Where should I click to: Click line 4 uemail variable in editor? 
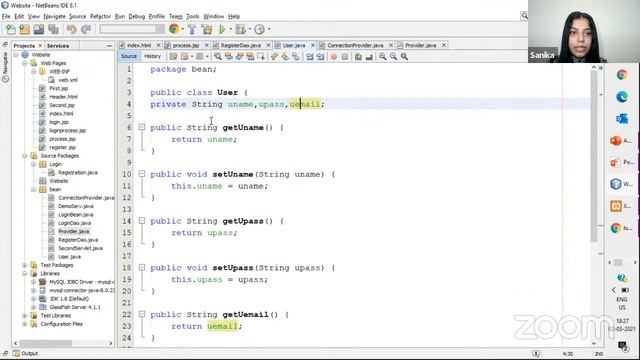point(304,104)
